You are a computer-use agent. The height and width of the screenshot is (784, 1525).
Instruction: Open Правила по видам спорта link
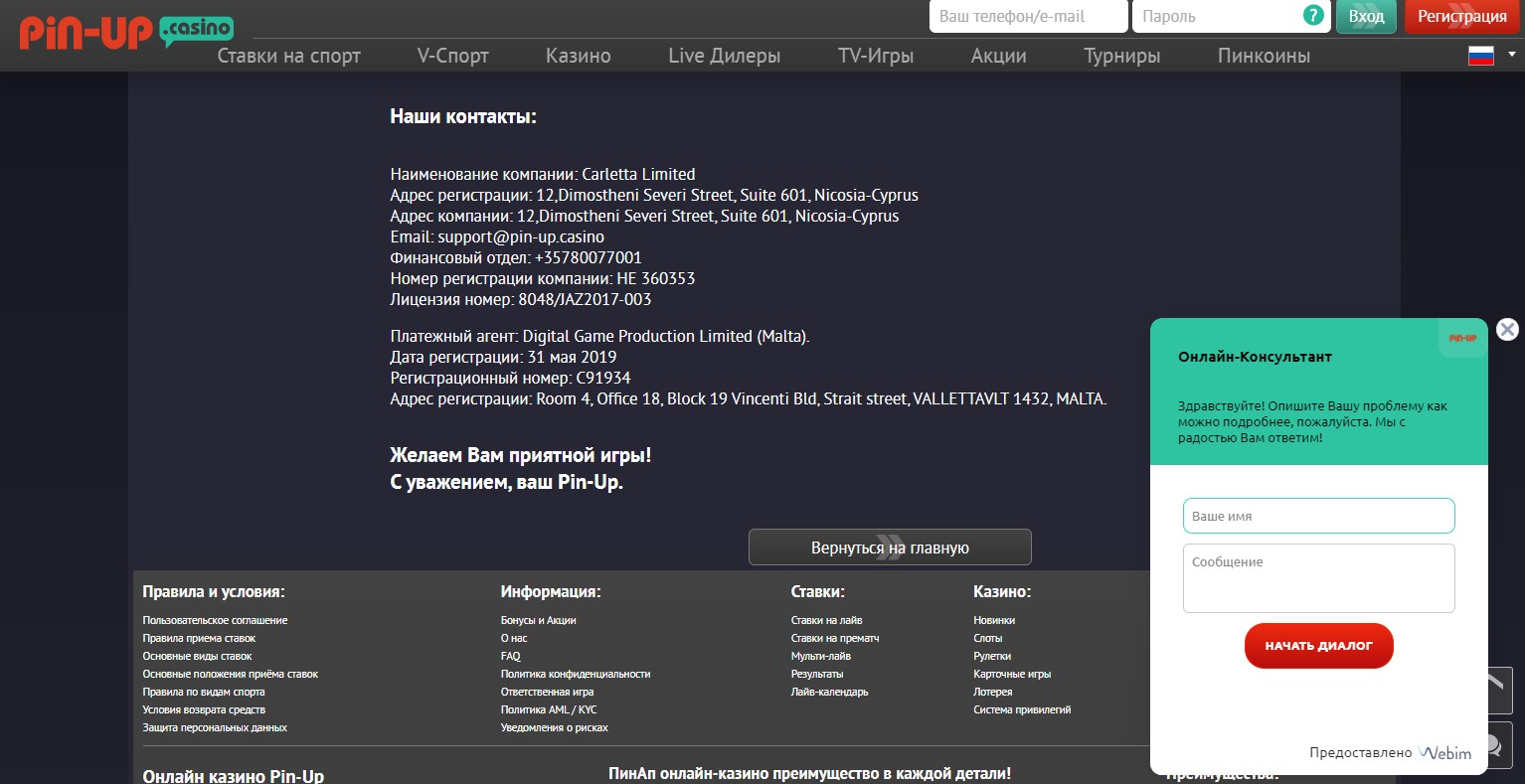tap(204, 692)
